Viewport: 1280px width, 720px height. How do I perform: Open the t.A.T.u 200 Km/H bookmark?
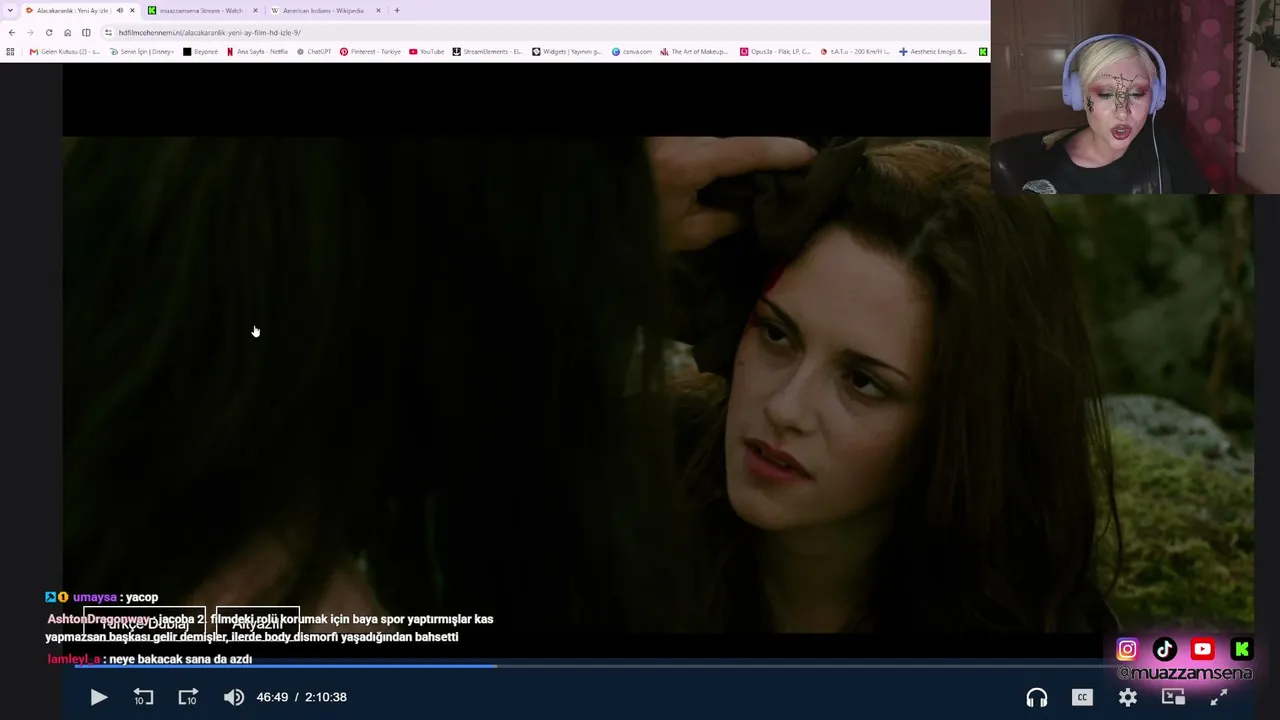(854, 51)
